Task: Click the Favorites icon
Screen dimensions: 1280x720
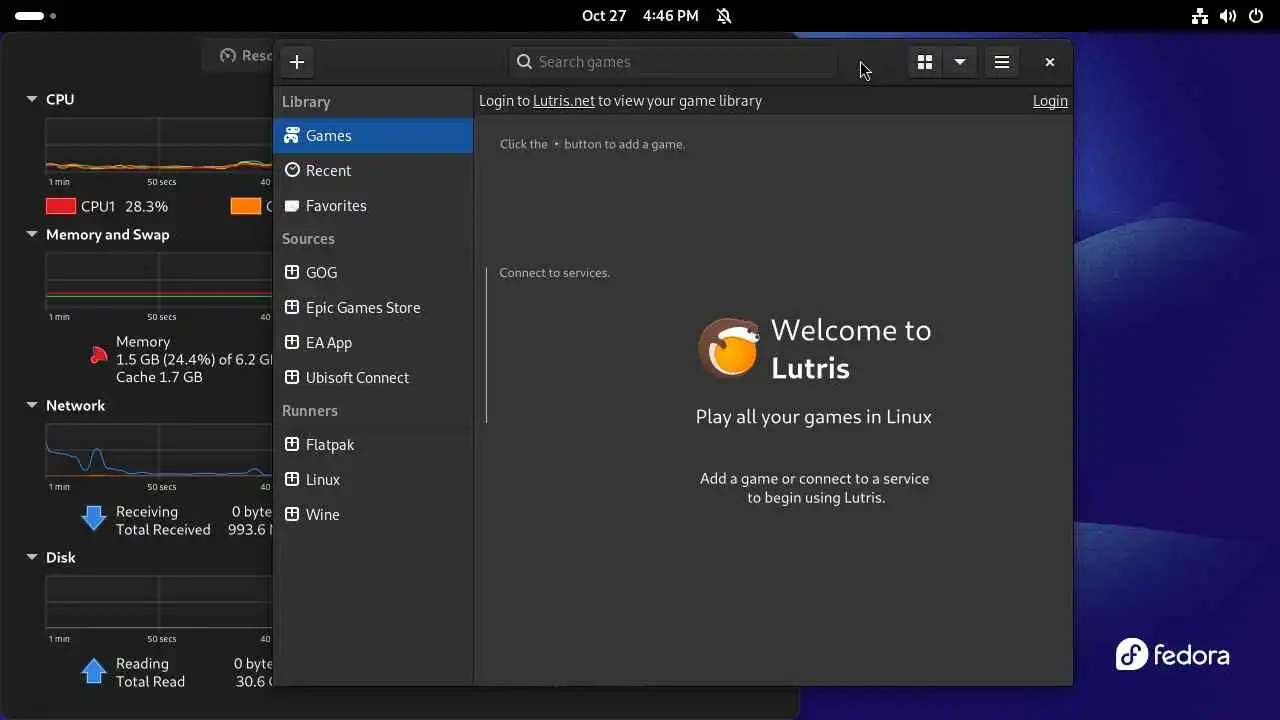Action: (292, 206)
